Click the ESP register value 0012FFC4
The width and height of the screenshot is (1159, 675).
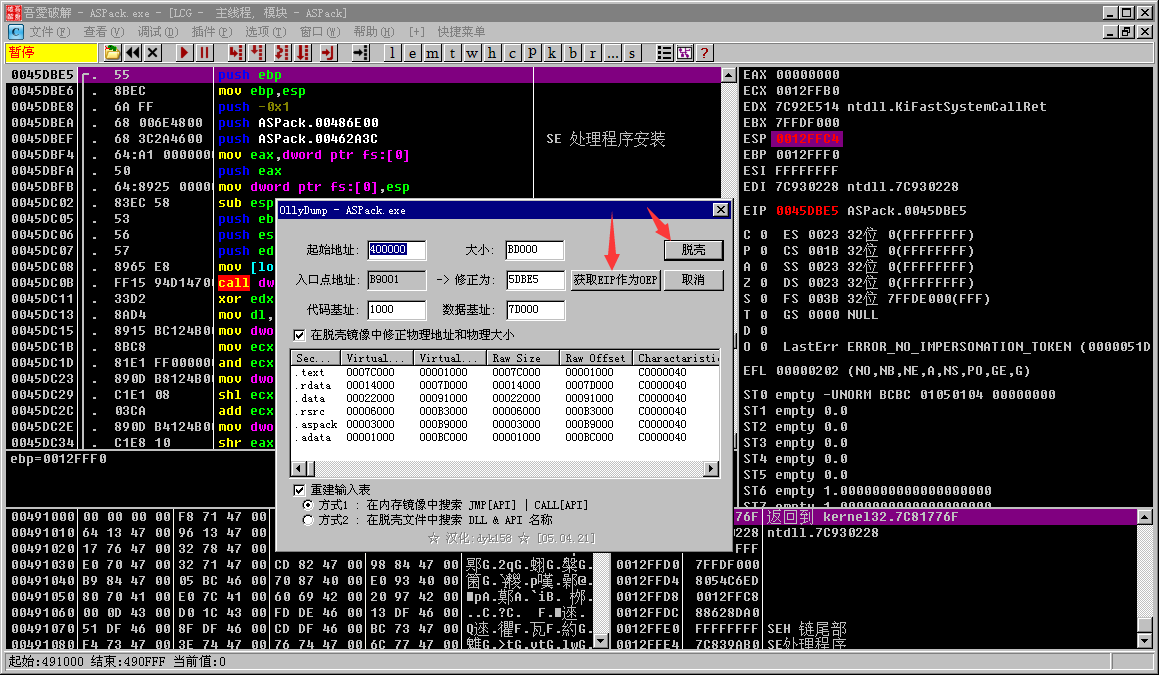click(807, 139)
